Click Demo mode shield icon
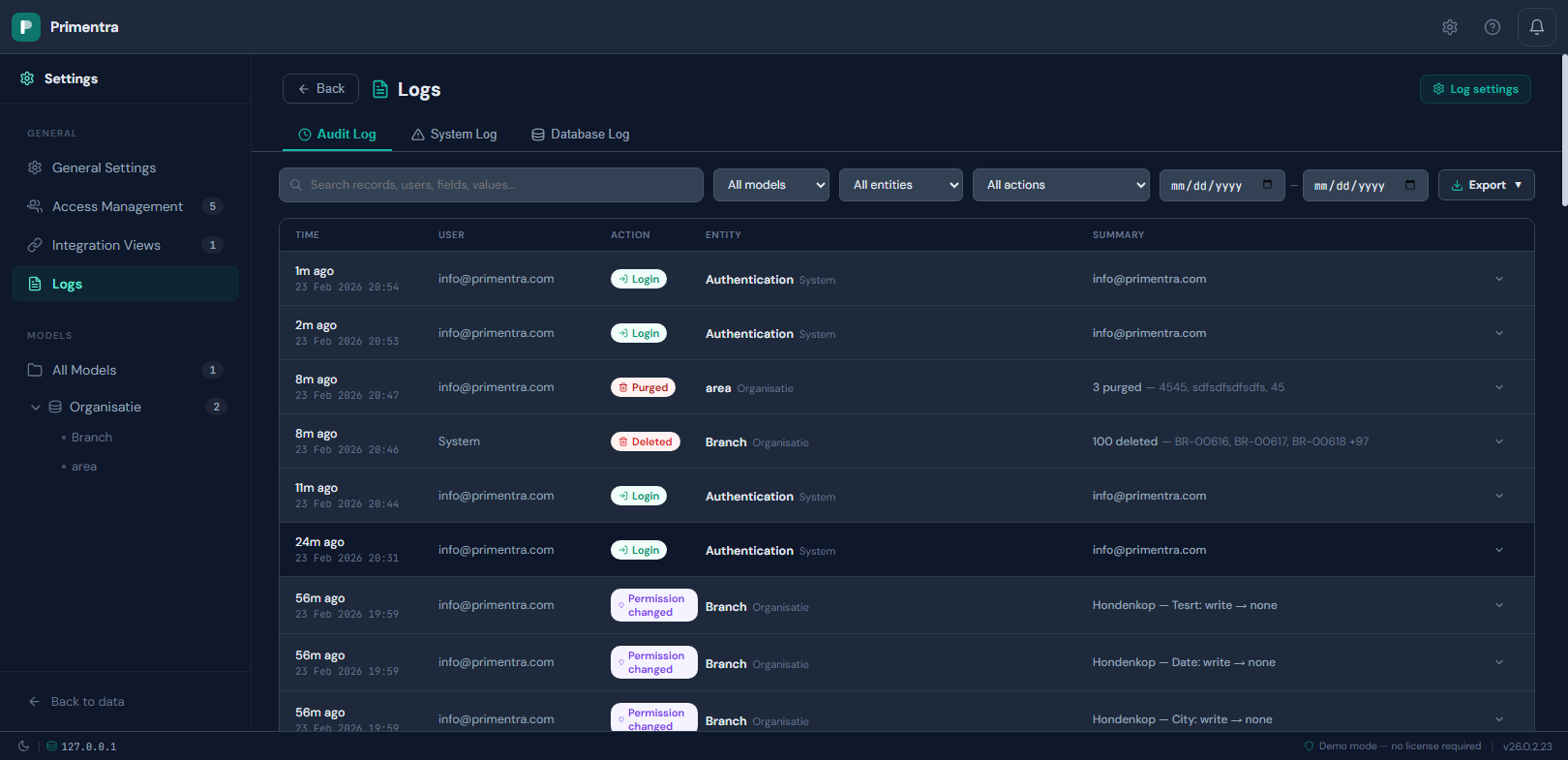1568x760 pixels. (1310, 746)
